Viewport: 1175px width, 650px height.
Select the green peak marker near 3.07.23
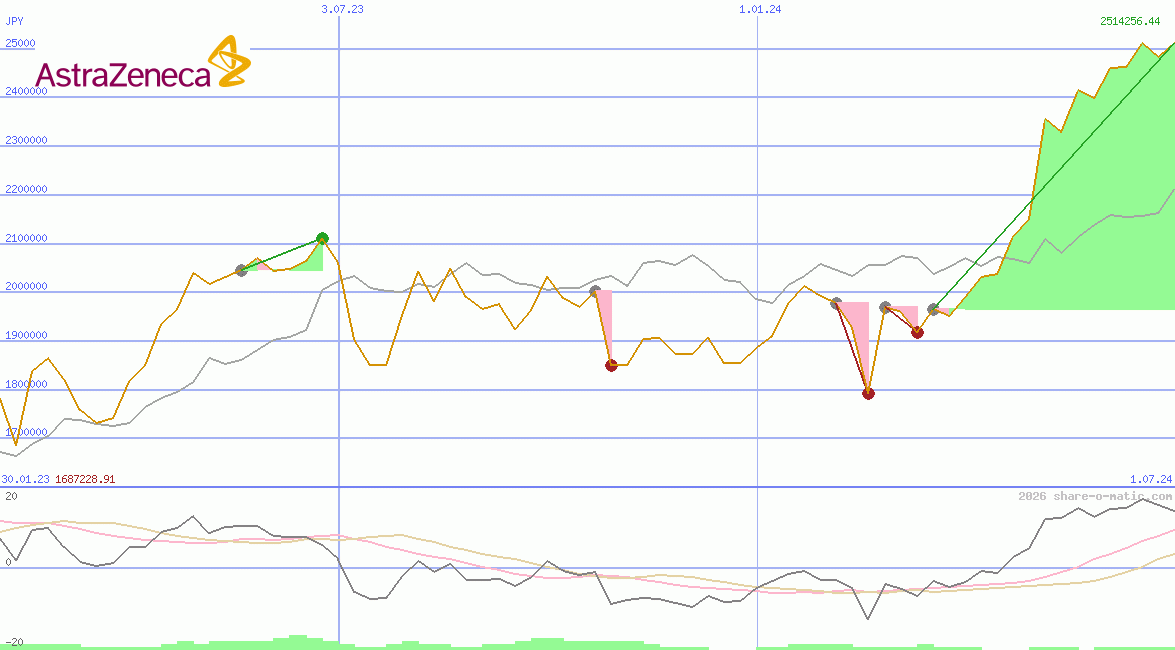click(322, 238)
